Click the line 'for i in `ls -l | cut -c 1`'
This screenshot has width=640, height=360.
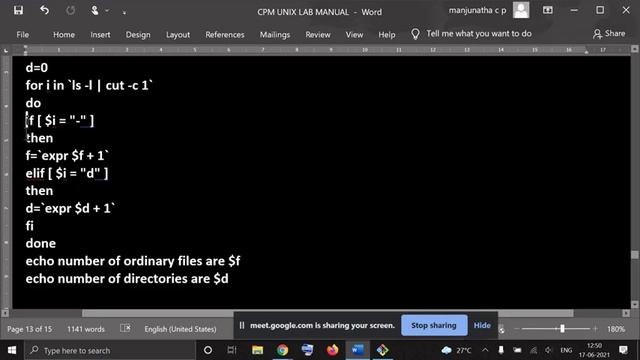[89, 85]
